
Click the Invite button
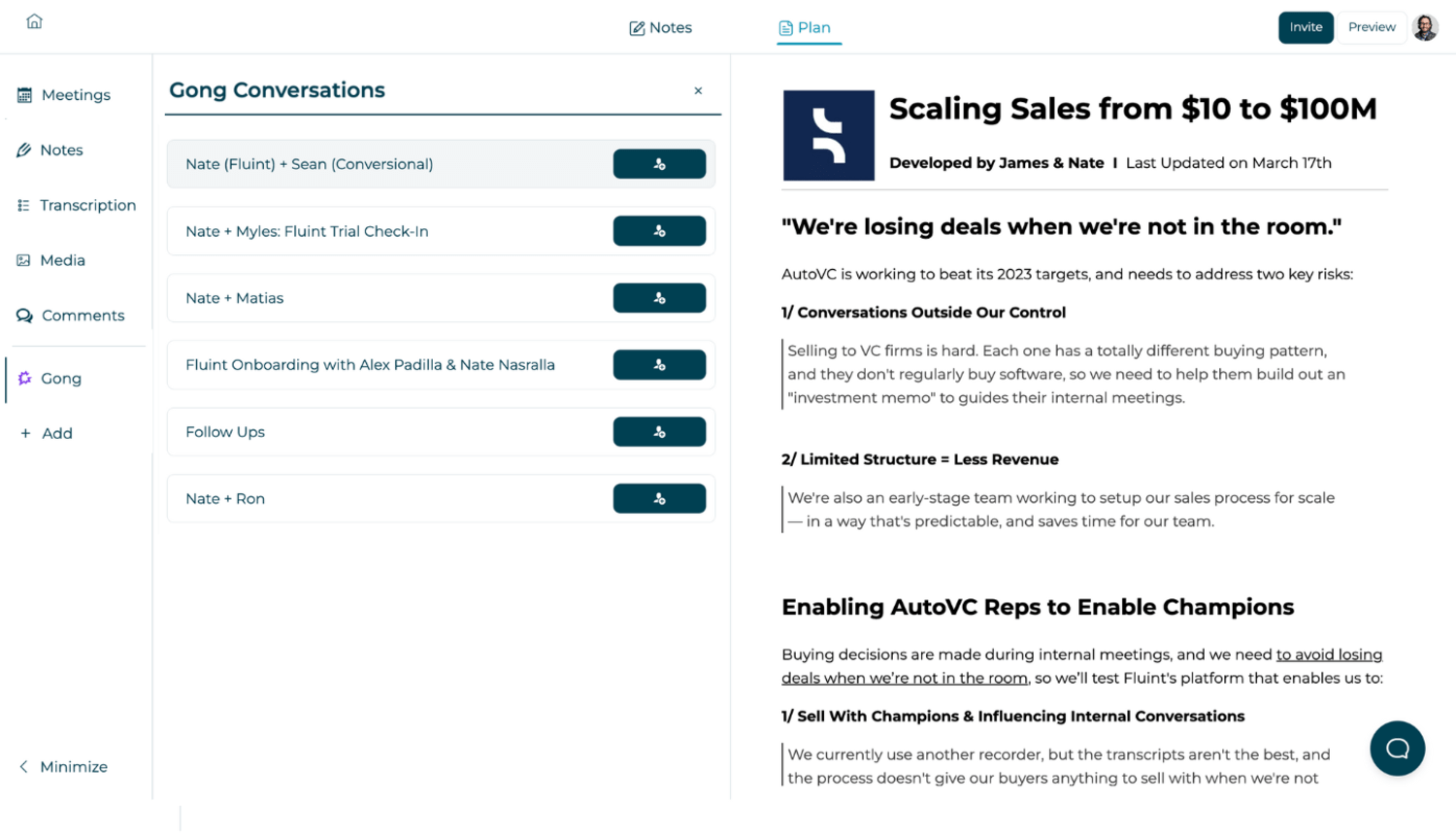(1306, 27)
